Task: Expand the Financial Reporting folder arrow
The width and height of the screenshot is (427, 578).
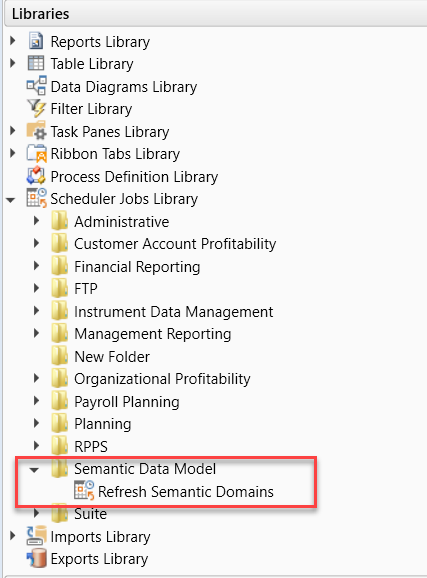Action: (36, 266)
